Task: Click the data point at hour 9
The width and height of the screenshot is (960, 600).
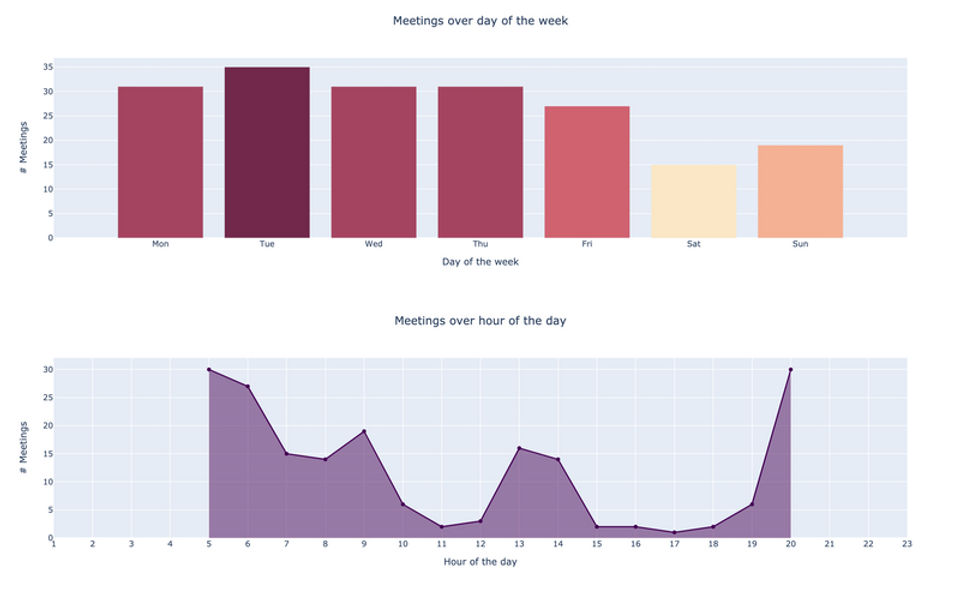Action: pyautogui.click(x=364, y=431)
